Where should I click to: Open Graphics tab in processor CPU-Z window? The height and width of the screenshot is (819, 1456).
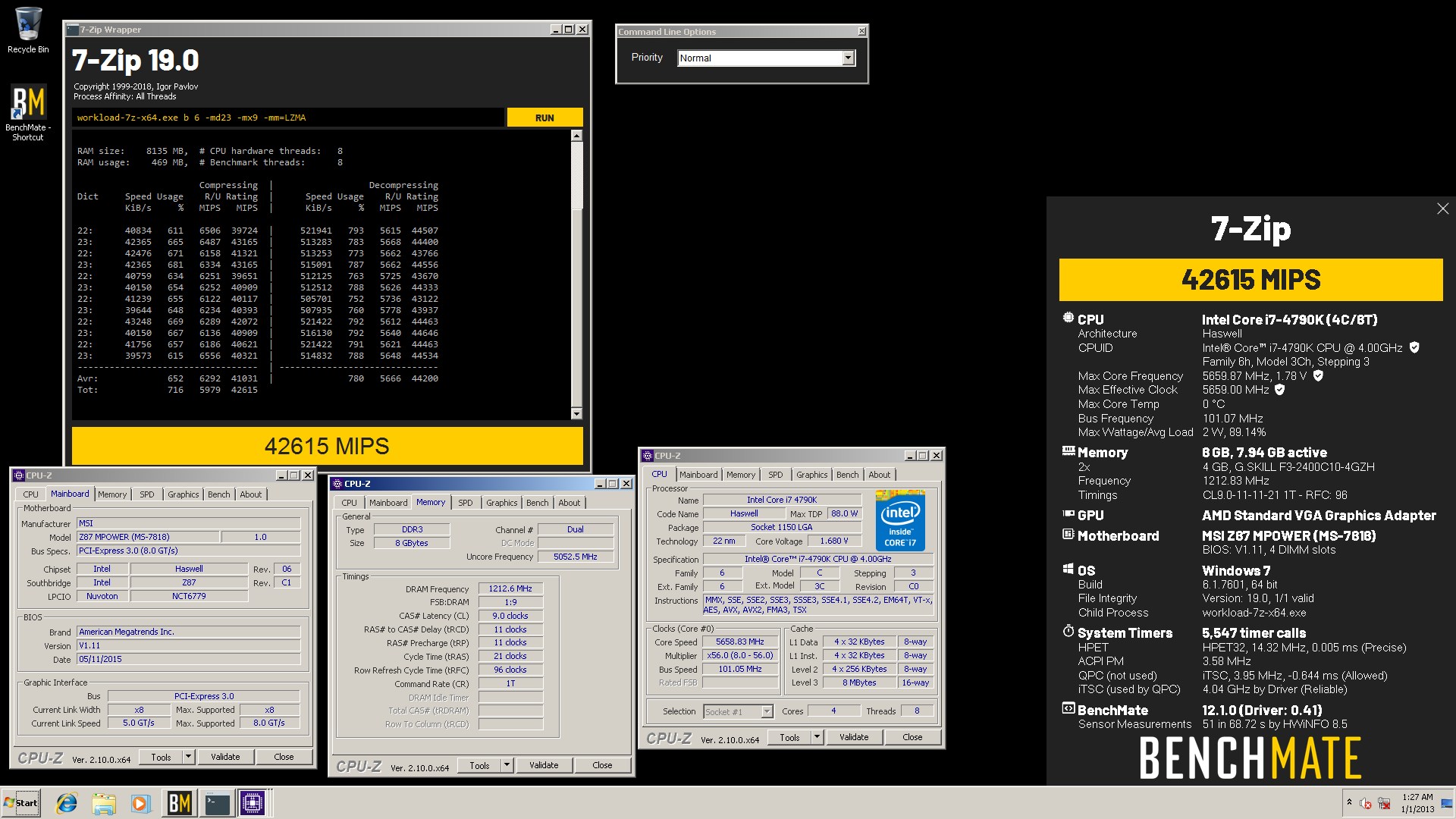812,475
